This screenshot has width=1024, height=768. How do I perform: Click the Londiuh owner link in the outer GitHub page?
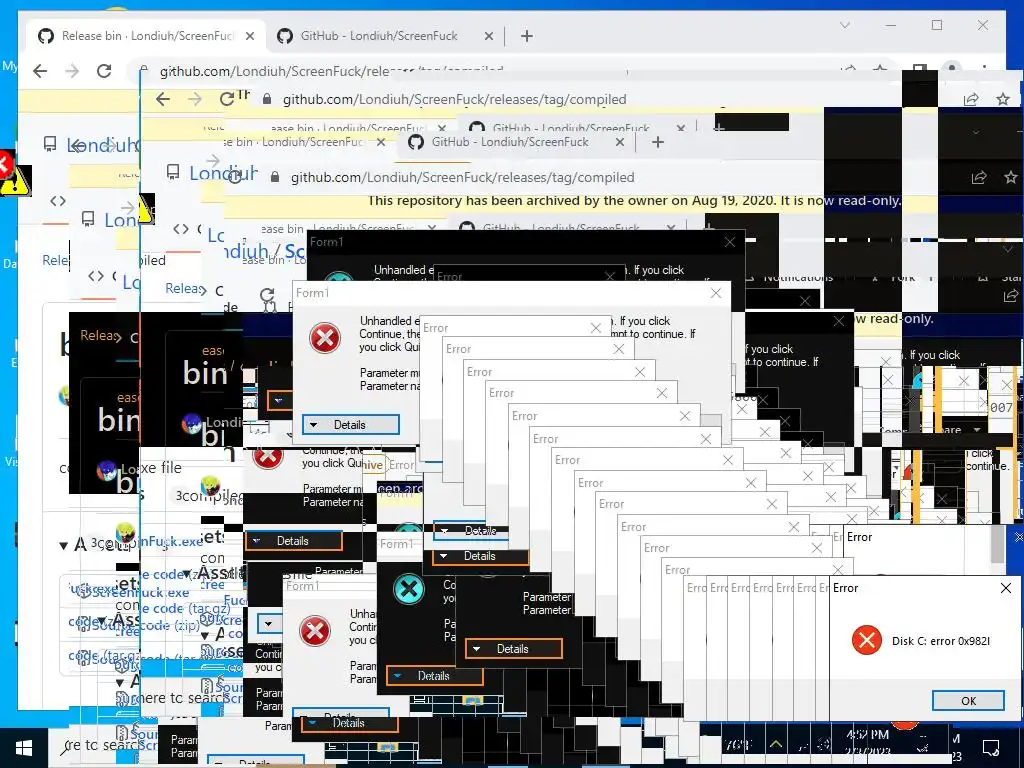[x=102, y=145]
